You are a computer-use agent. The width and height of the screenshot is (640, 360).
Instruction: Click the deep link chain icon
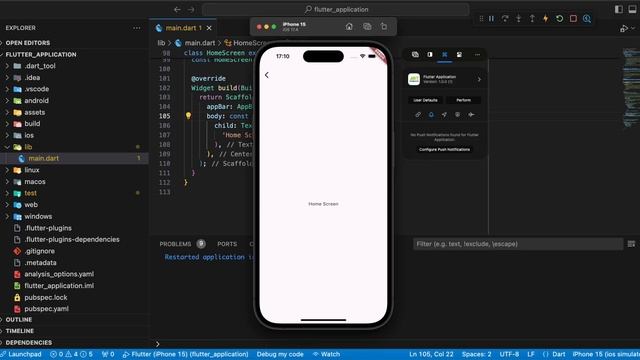pyautogui.click(x=418, y=115)
